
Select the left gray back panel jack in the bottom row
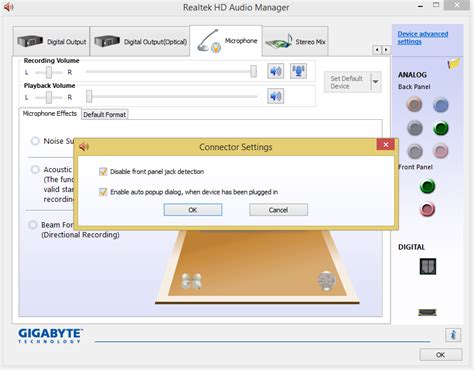click(415, 151)
